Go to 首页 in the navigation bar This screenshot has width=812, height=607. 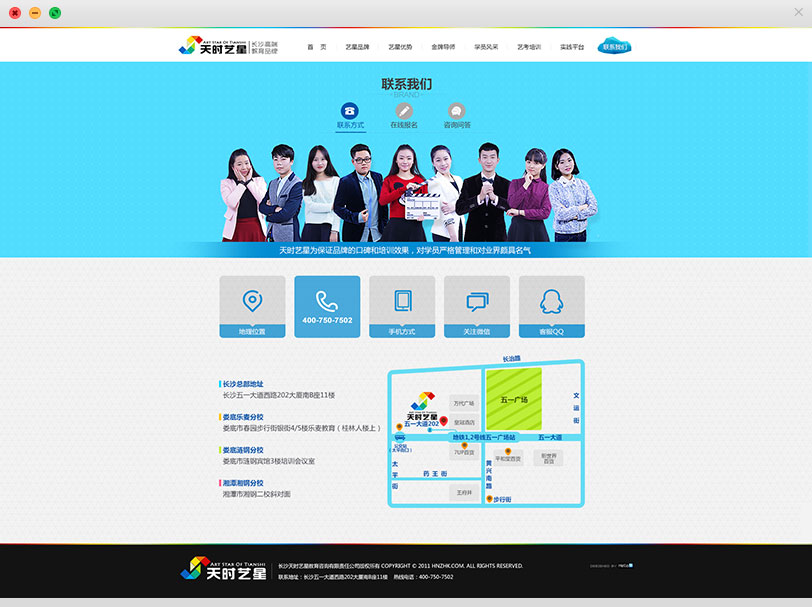(317, 47)
